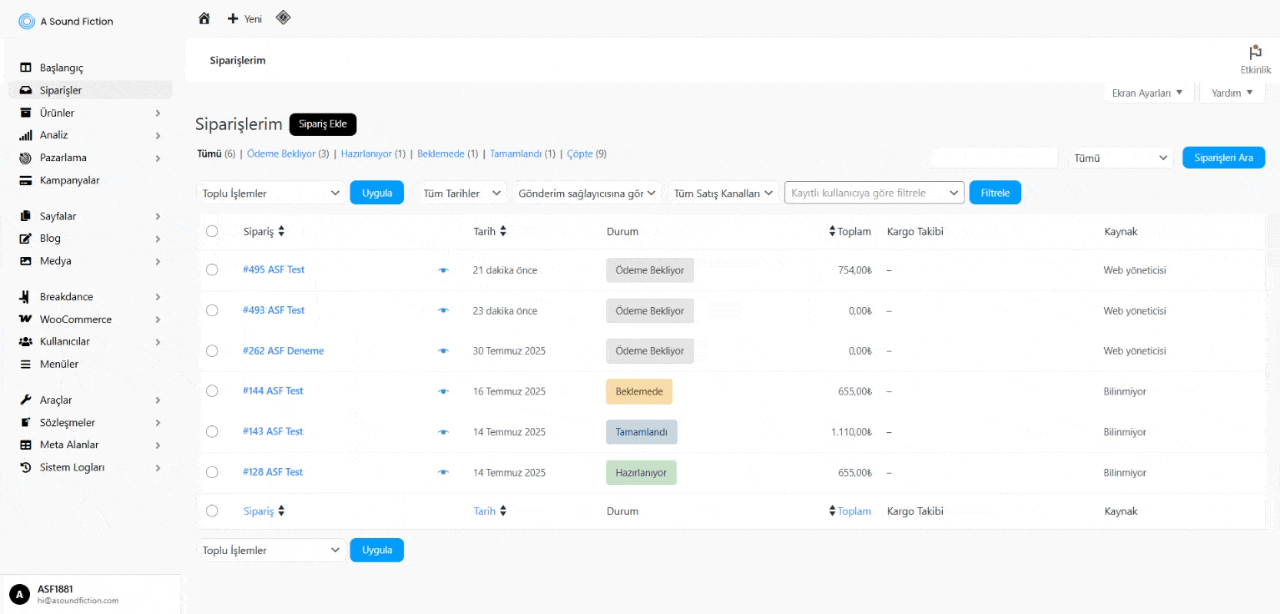The width and height of the screenshot is (1280, 614).
Task: Sort orders by Tarih column arrows
Action: coord(502,231)
